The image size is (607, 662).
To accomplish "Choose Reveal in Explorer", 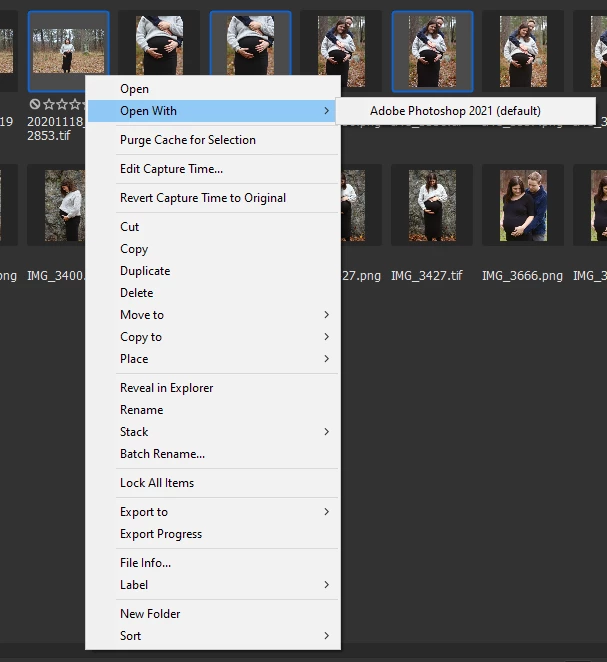I will coord(213,388).
